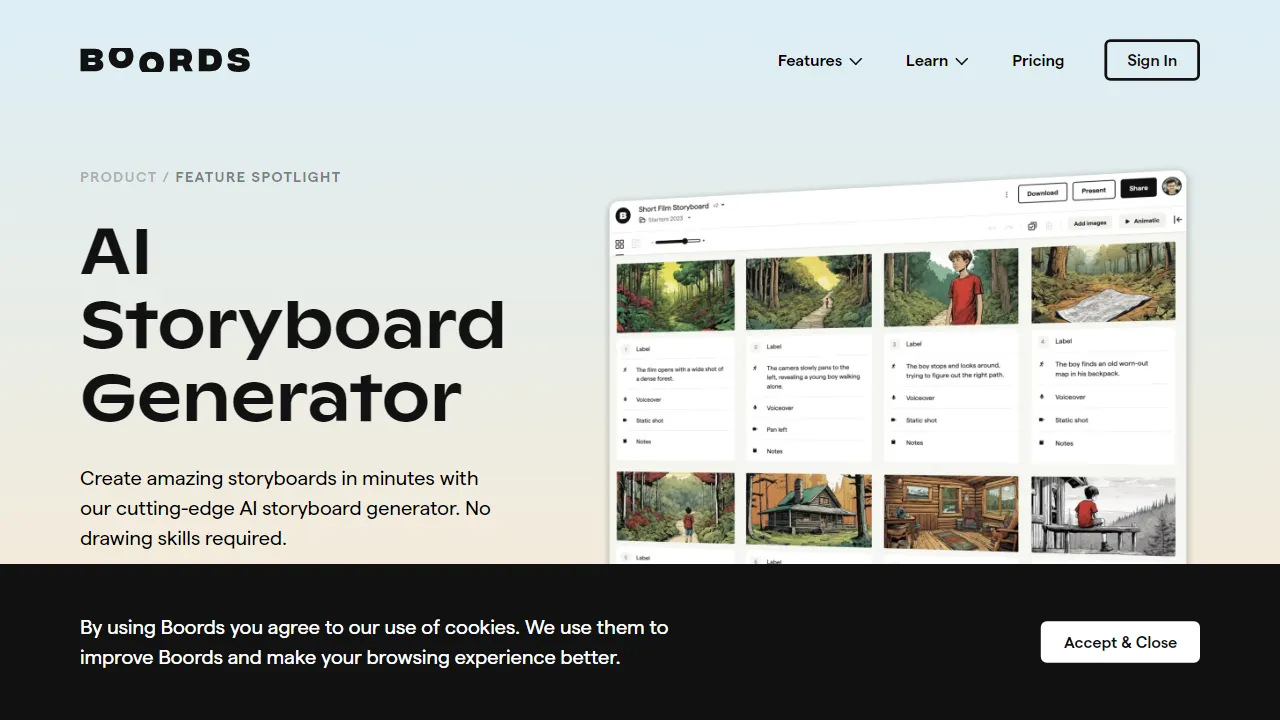Click the black Share button
This screenshot has height=720, width=1280.
click(x=1139, y=188)
